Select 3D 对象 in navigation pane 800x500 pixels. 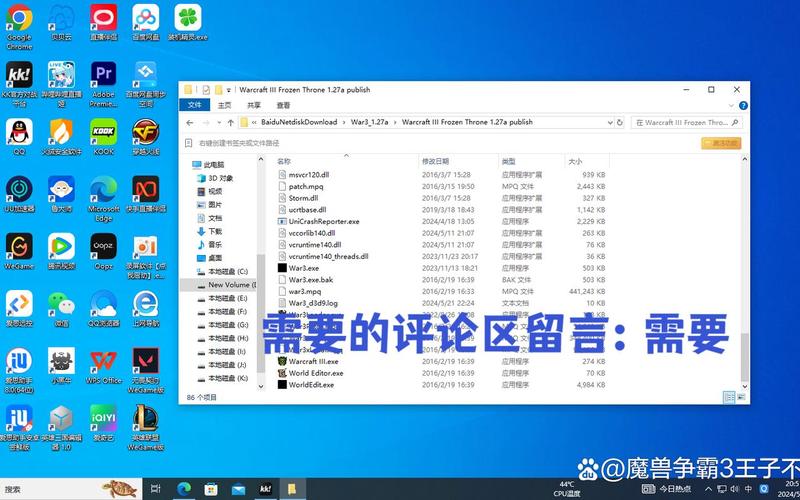pyautogui.click(x=220, y=178)
